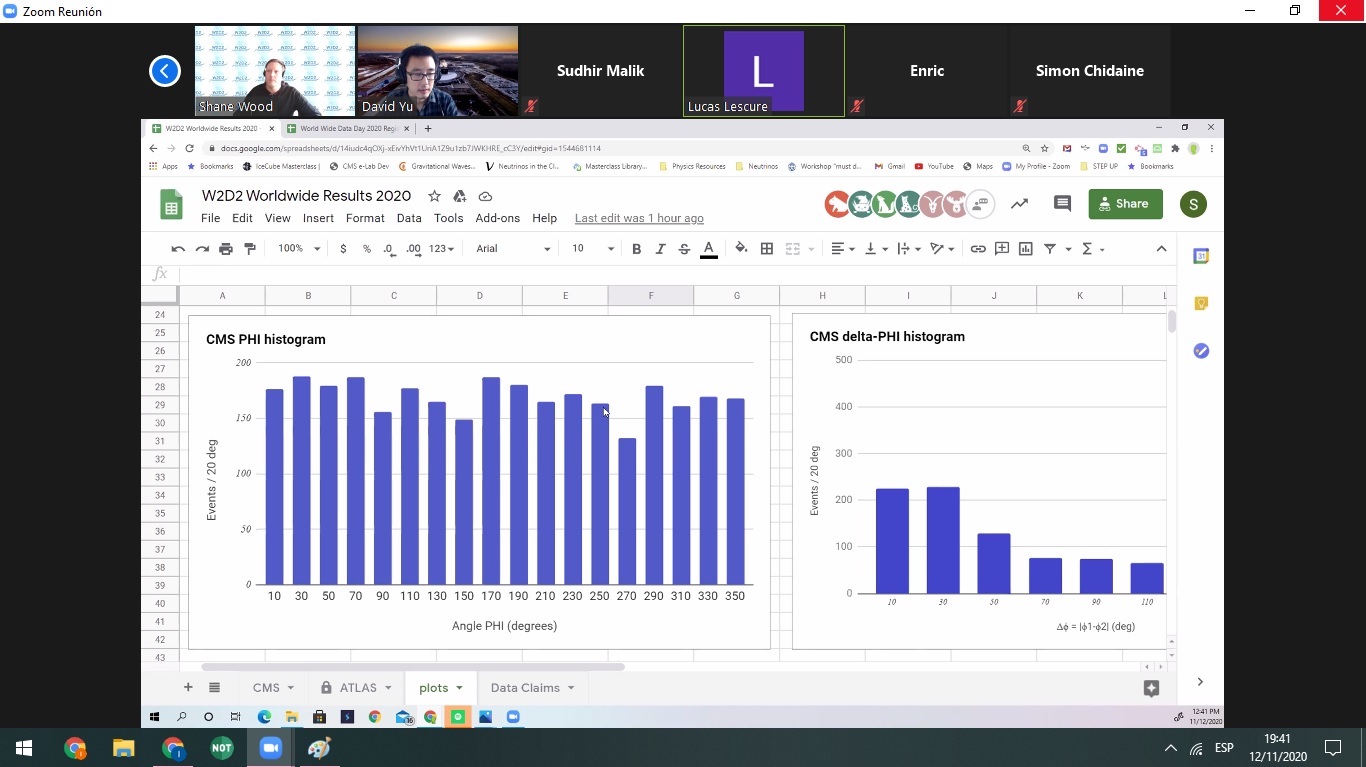
Task: Open the 100% zoom level dropdown
Action: click(x=299, y=249)
